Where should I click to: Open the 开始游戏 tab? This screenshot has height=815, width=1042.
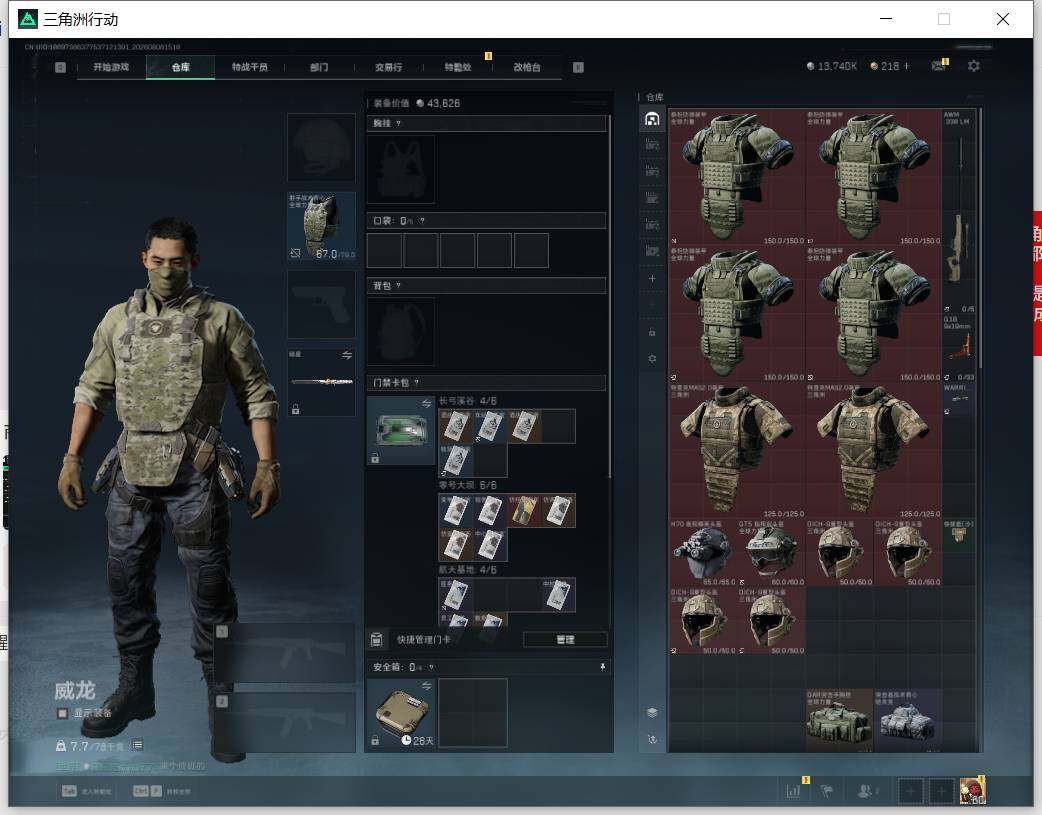[111, 67]
